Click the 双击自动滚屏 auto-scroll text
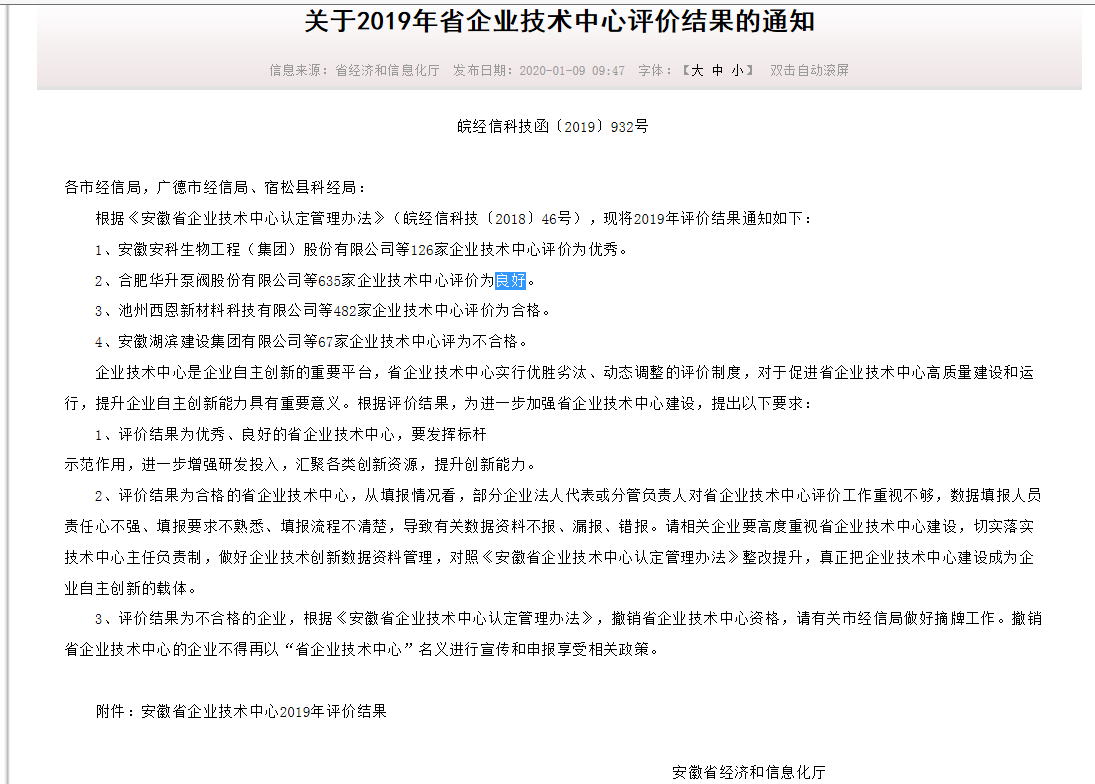 pos(809,71)
